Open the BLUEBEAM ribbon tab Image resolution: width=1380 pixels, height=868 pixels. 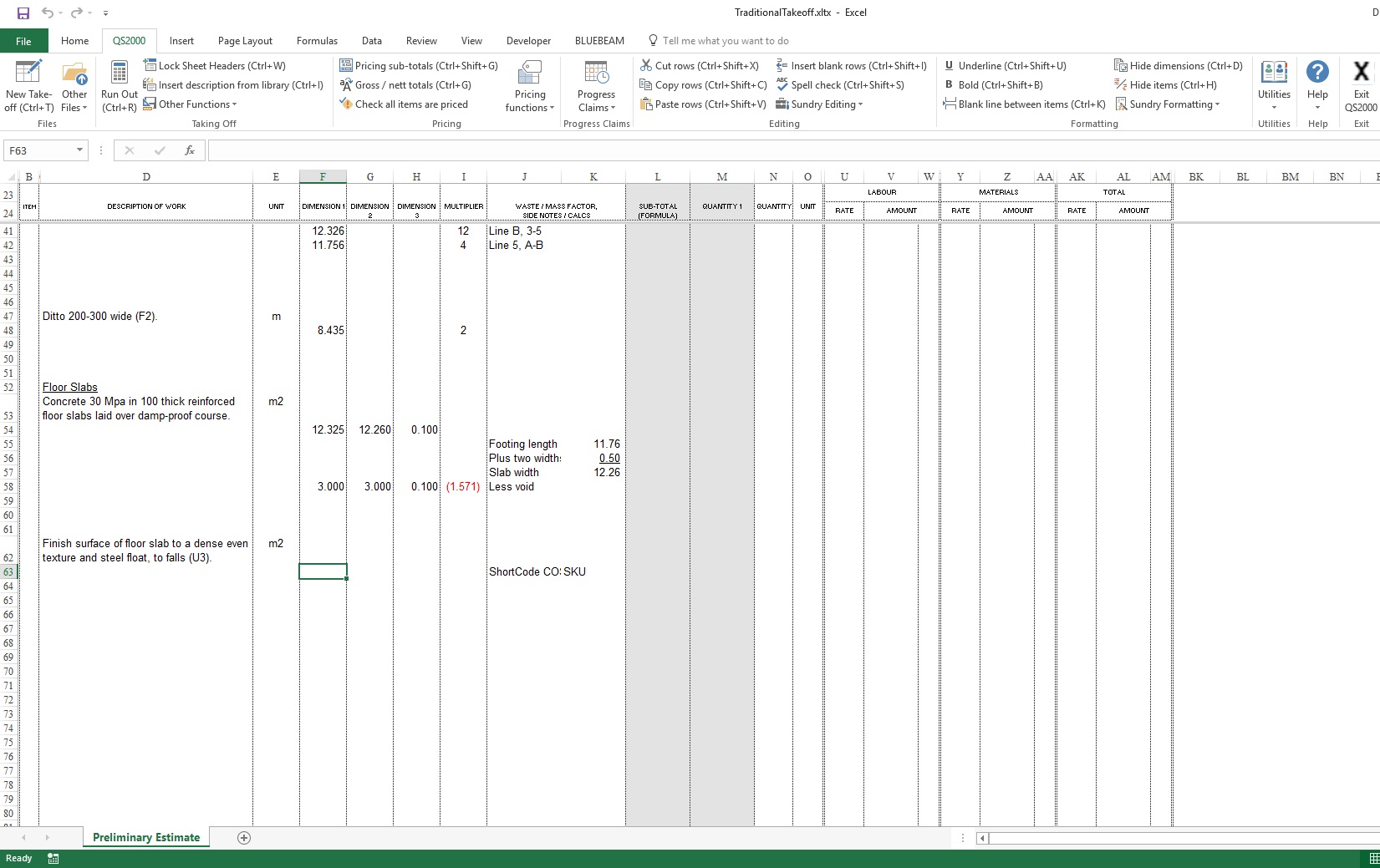[599, 41]
